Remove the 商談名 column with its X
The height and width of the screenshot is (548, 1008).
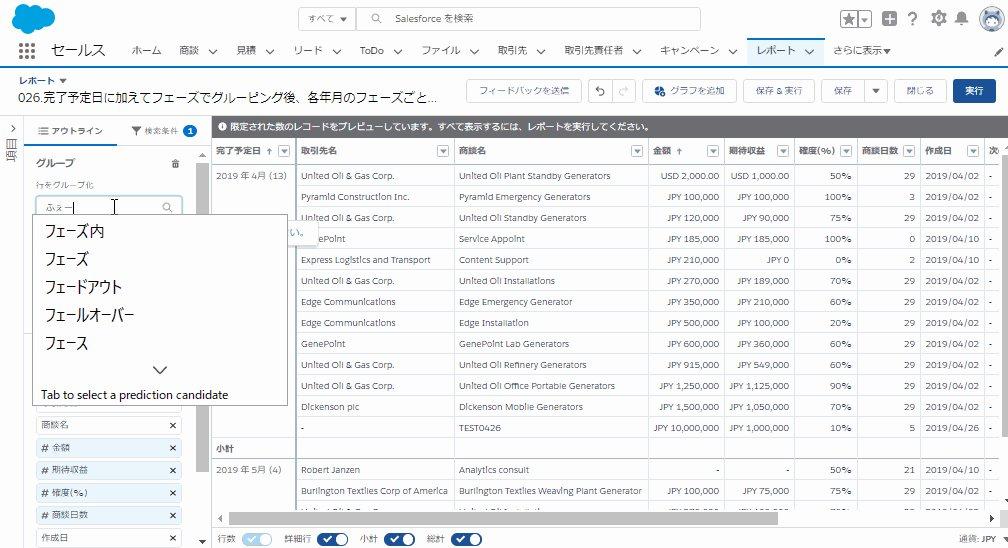click(x=172, y=425)
